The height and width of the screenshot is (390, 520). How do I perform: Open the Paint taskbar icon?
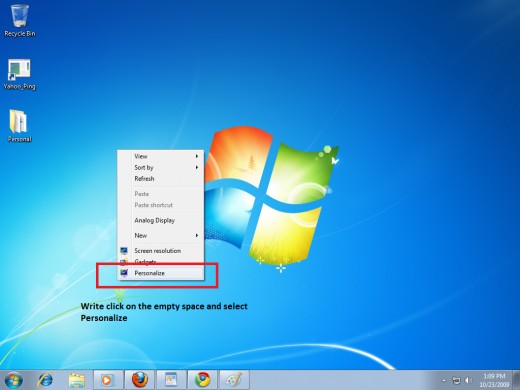coord(234,380)
